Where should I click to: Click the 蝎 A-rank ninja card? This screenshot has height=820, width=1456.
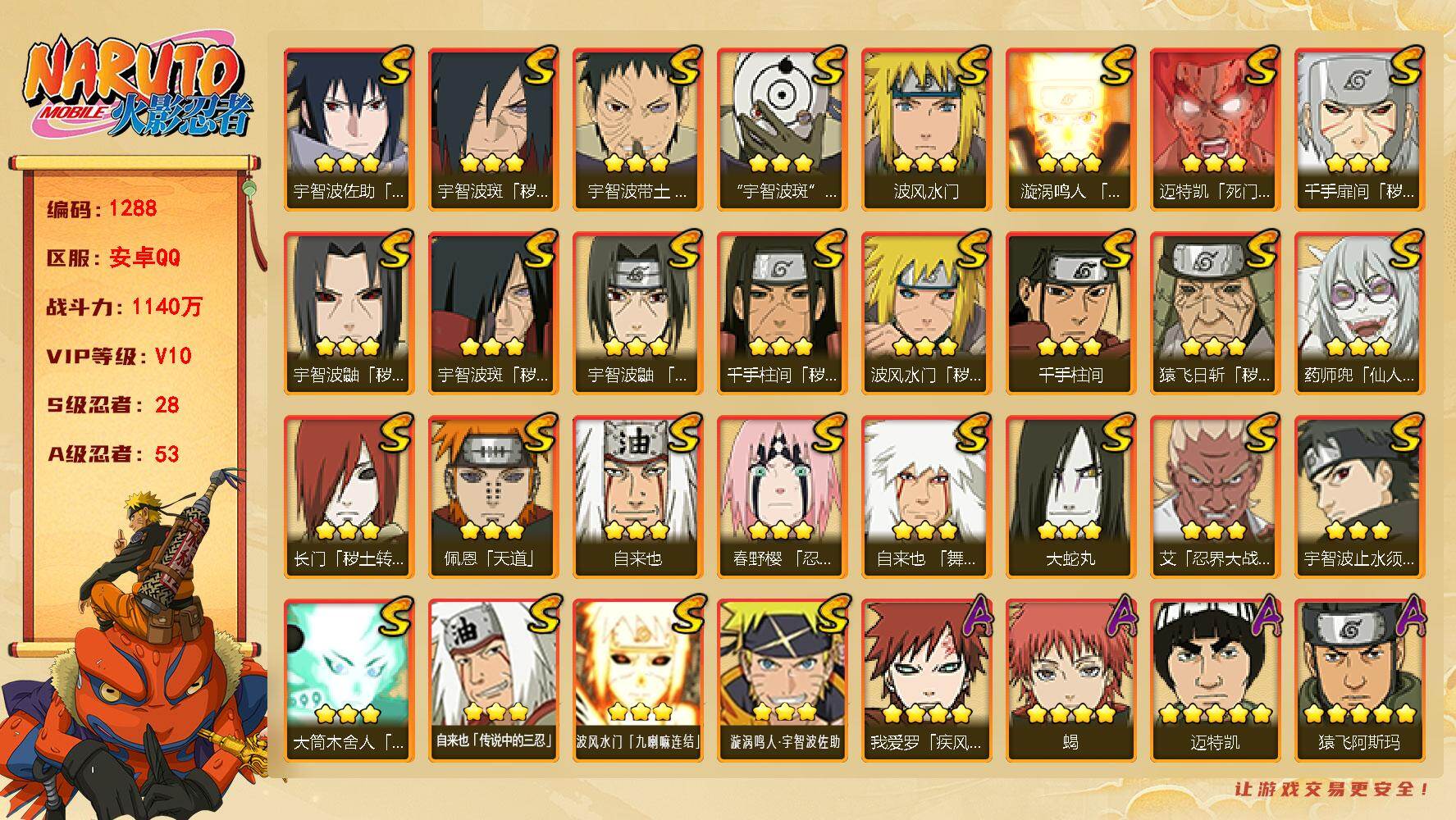click(1070, 681)
